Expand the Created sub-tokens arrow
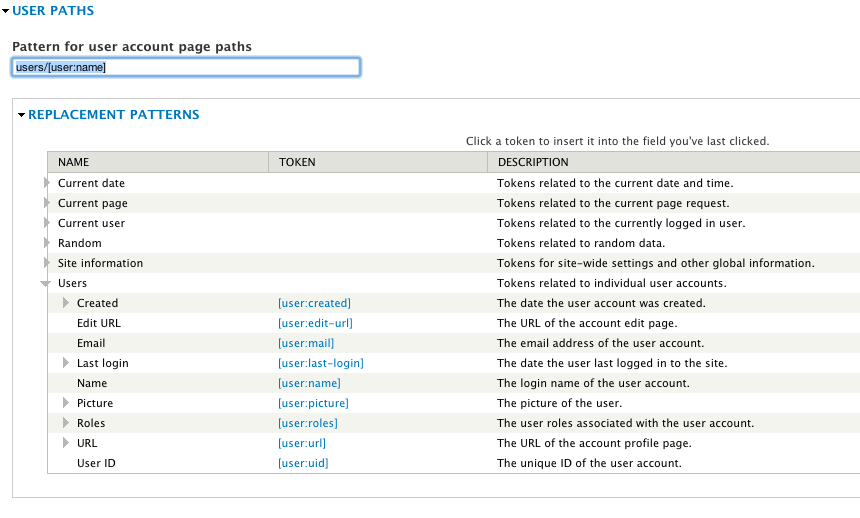860x518 pixels. pyautogui.click(x=66, y=303)
